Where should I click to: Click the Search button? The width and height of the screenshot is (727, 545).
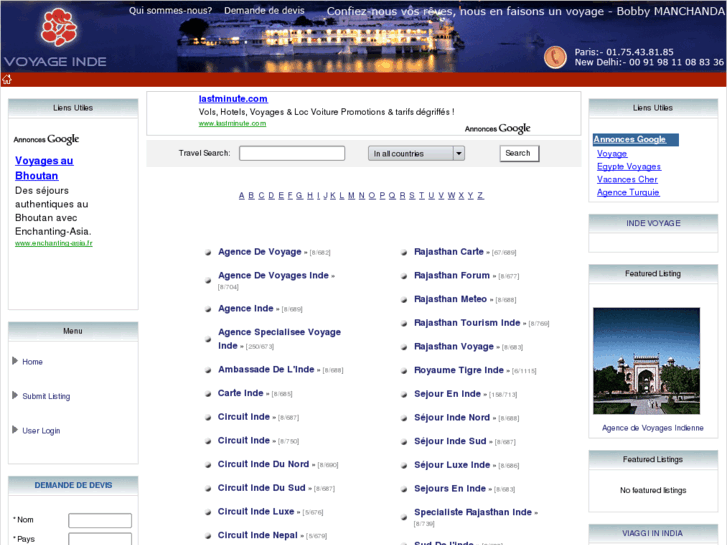(519, 154)
